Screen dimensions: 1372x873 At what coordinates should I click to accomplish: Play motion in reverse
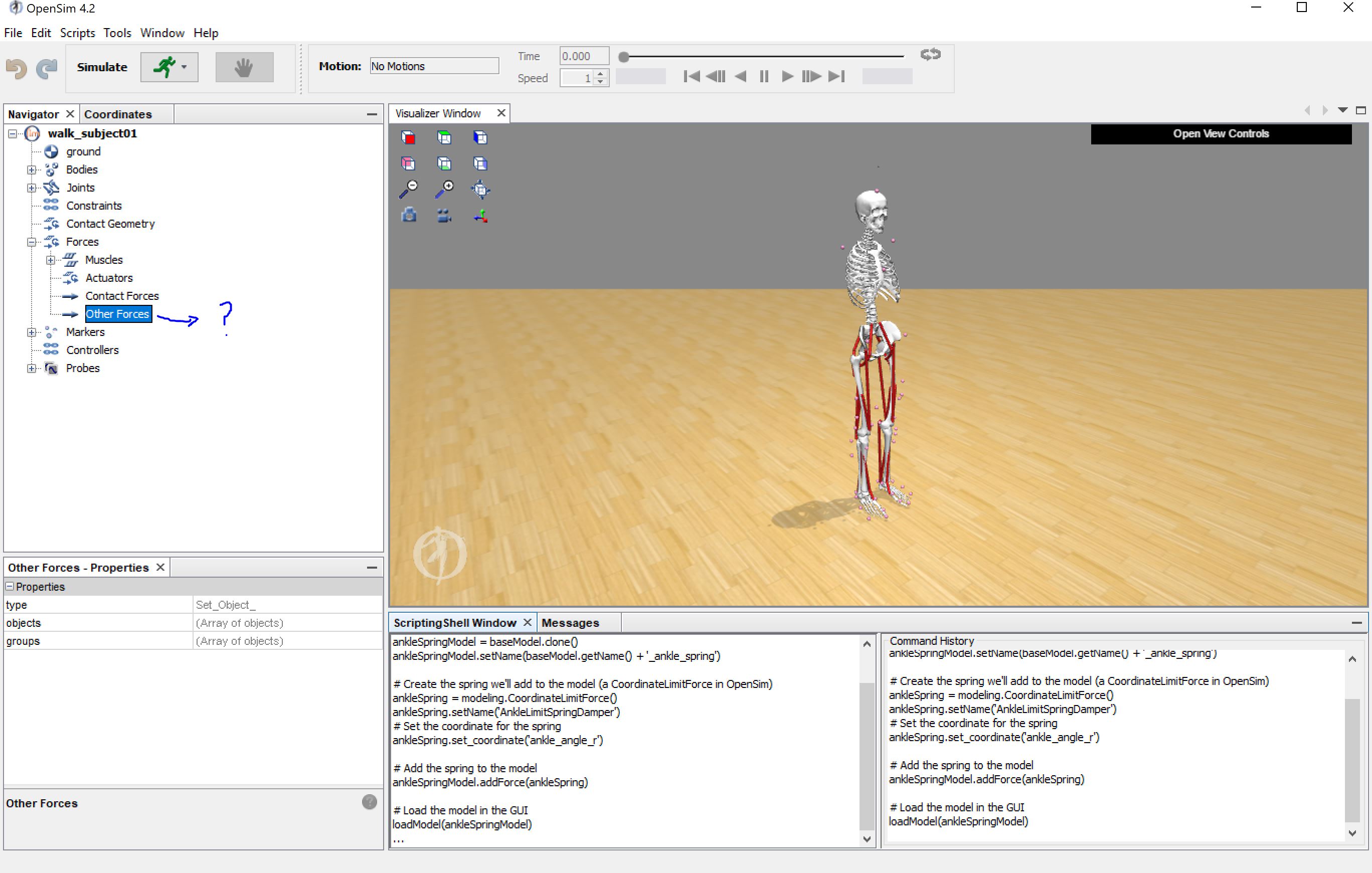click(740, 76)
